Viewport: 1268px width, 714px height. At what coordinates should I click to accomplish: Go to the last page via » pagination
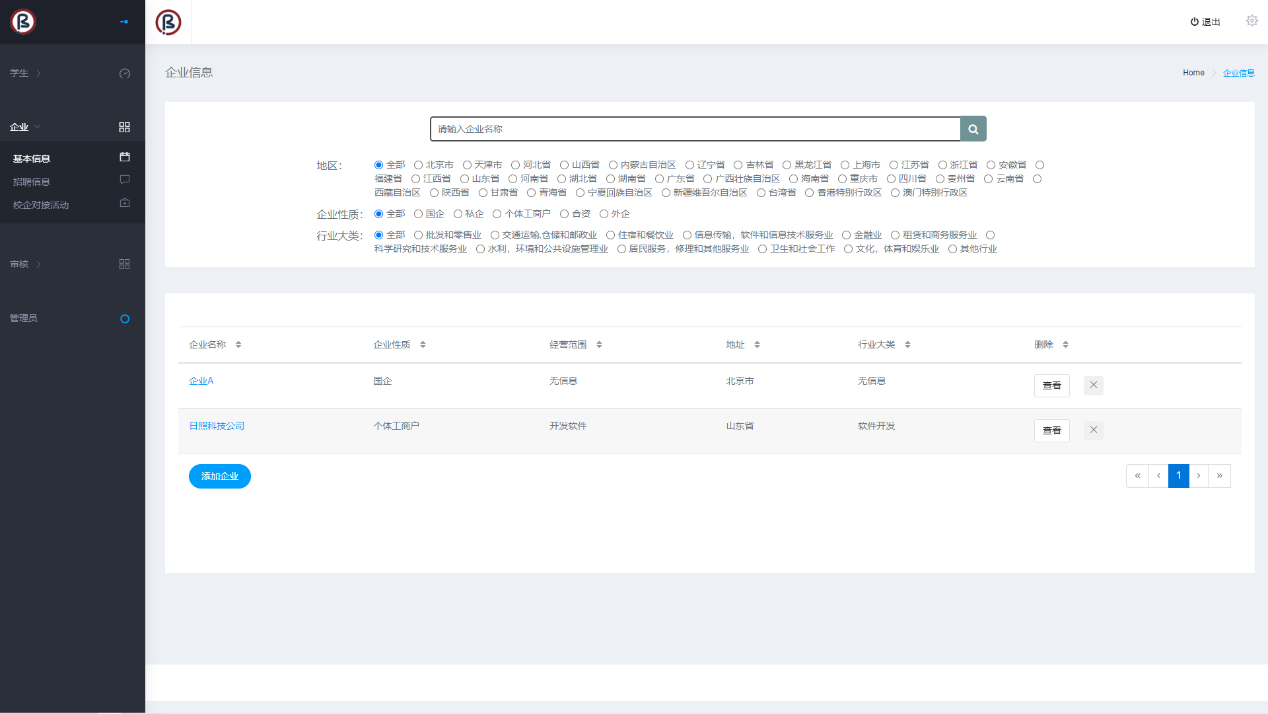(1219, 476)
